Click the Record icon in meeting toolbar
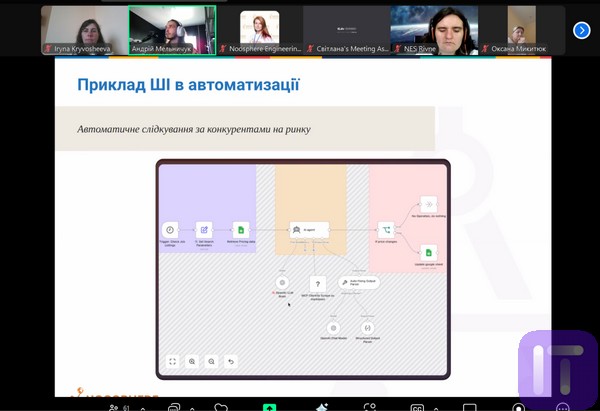 pos(518,407)
